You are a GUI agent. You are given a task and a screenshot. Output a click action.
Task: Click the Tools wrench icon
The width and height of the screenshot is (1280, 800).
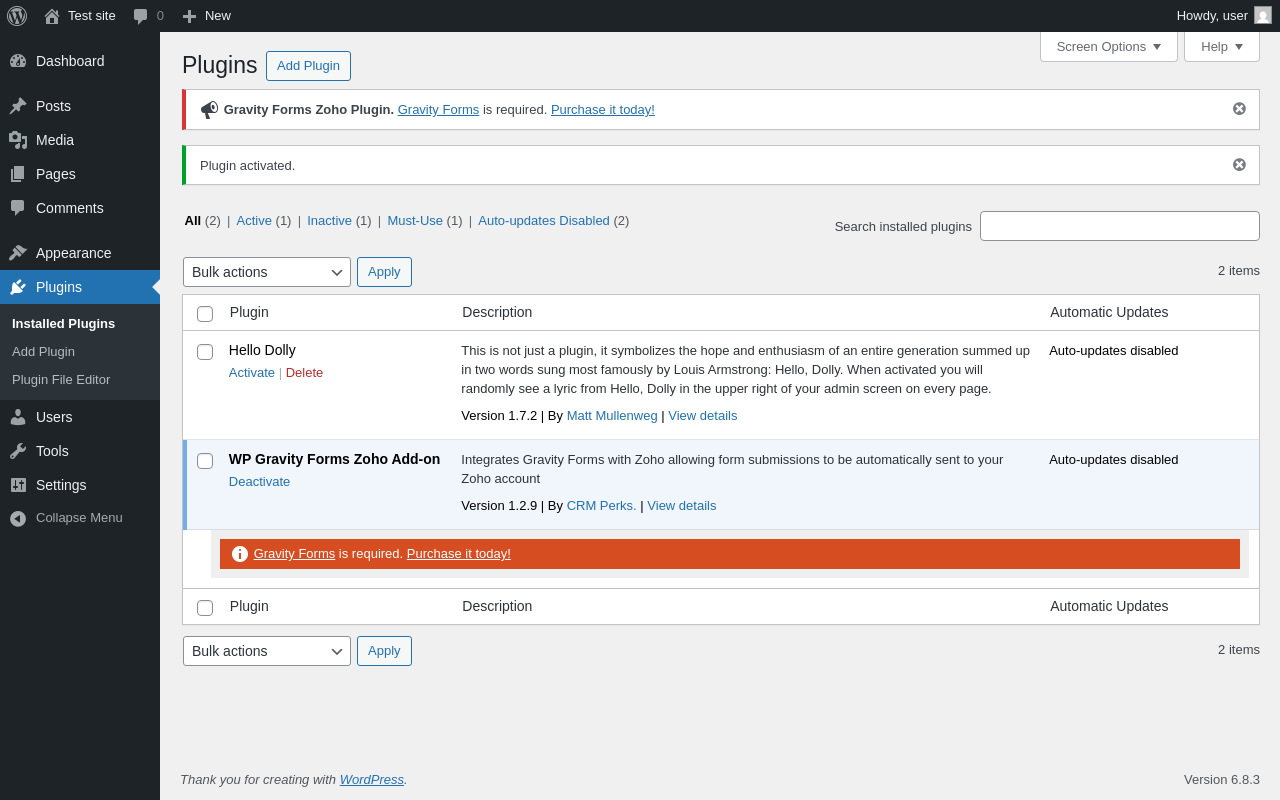click(x=18, y=451)
